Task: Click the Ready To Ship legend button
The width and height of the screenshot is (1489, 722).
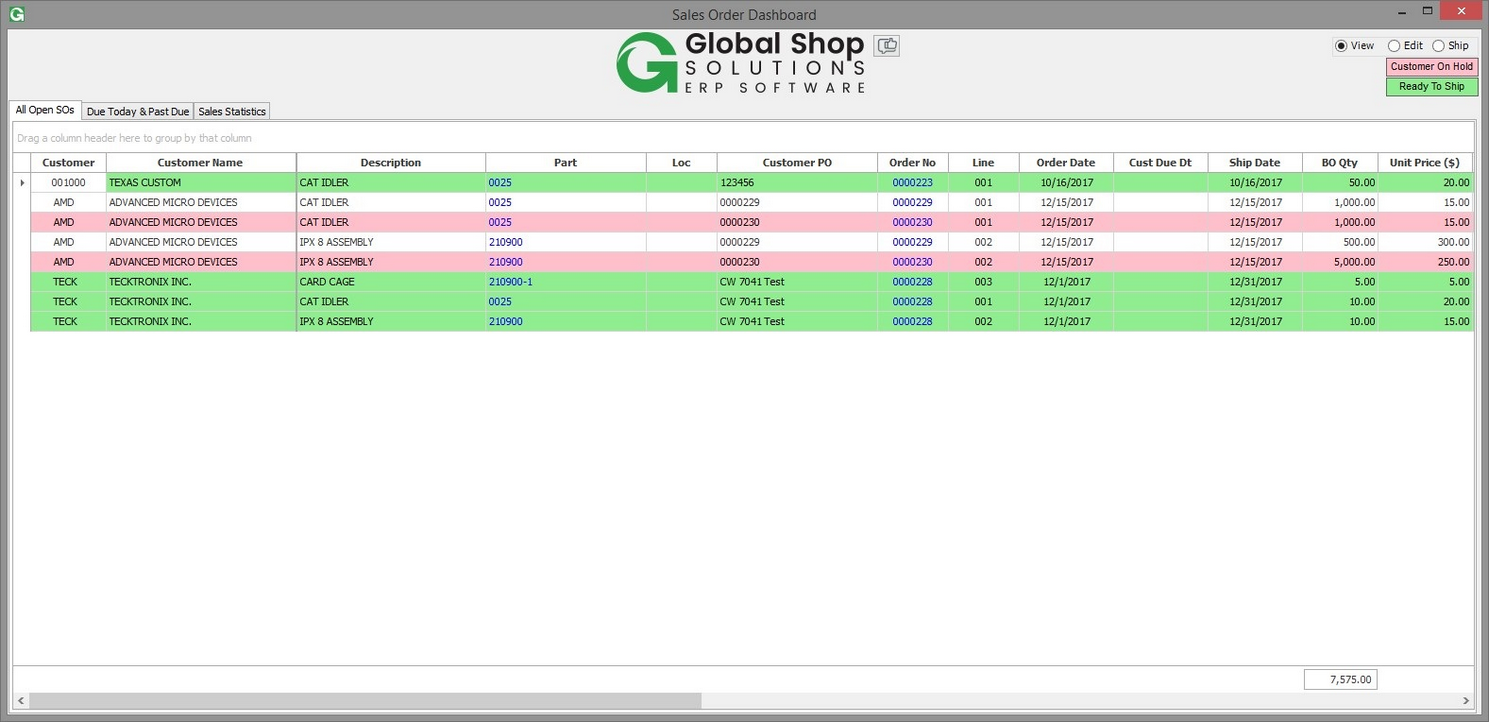Action: point(1432,87)
